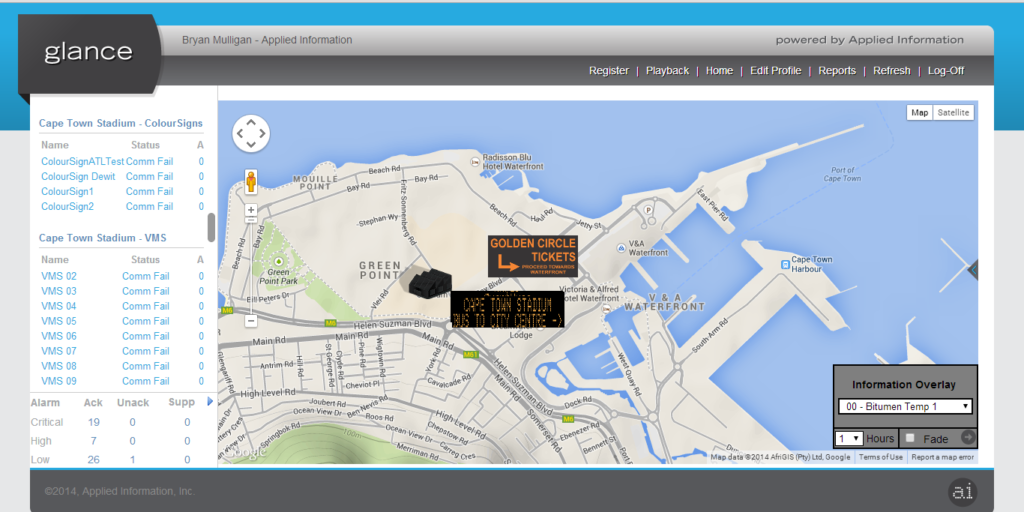Screen dimensions: 1024x512
Task: Open the Playback page
Action: tap(667, 71)
